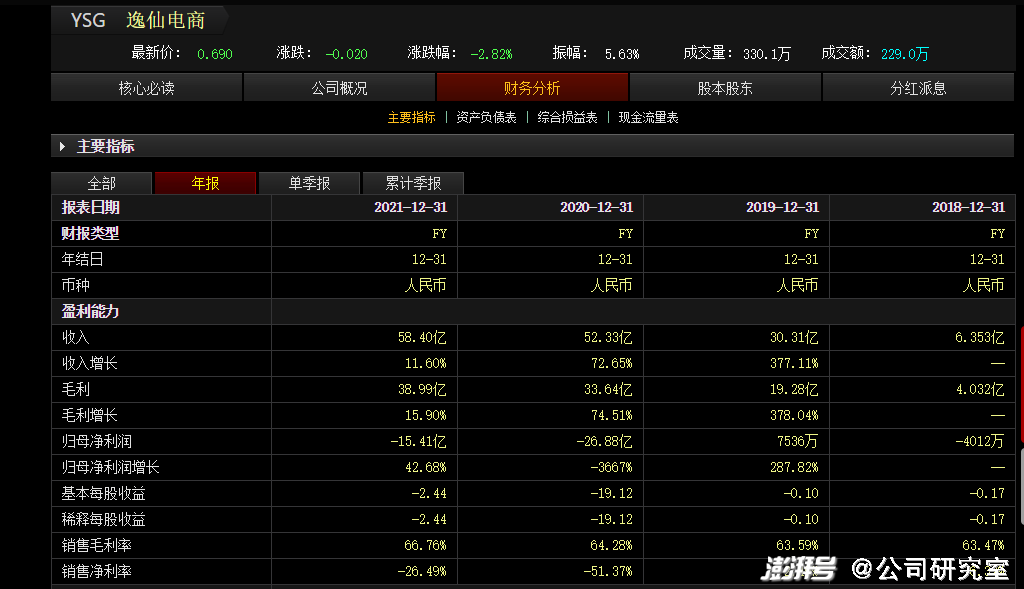Select the 报表日期 row label
This screenshot has height=589, width=1024.
(x=91, y=208)
